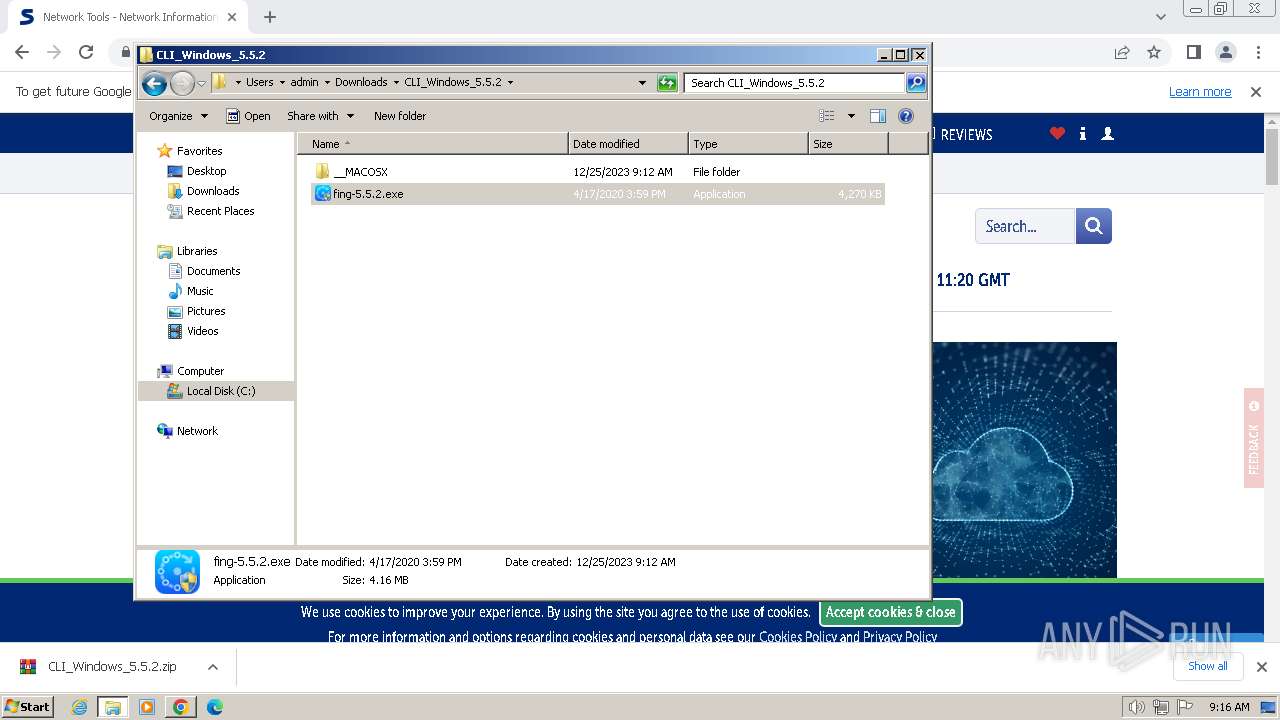Image resolution: width=1280 pixels, height=720 pixels.
Task: Open the Share with menu
Action: [x=320, y=116]
